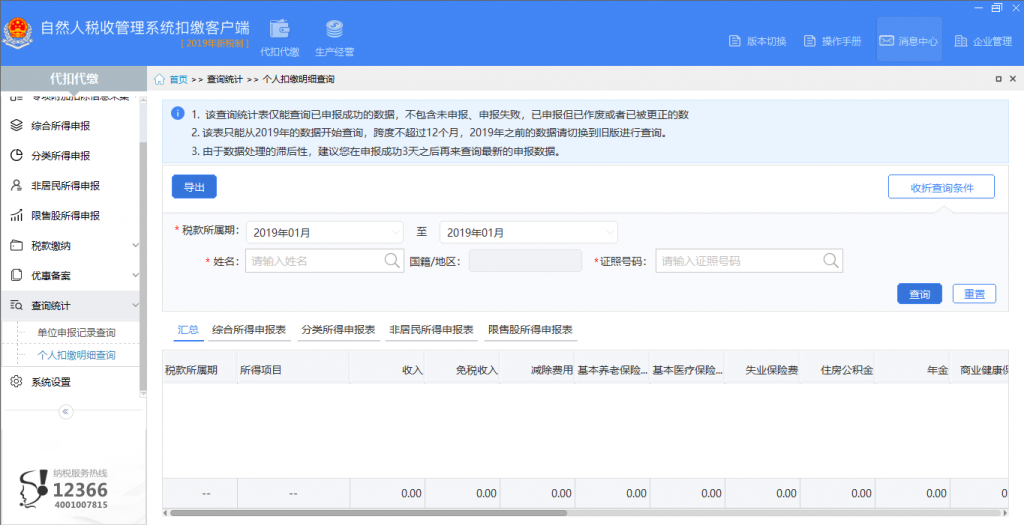1024x525 pixels.
Task: Click the 代扣代缴 sidebar header
Action: pyautogui.click(x=74, y=78)
